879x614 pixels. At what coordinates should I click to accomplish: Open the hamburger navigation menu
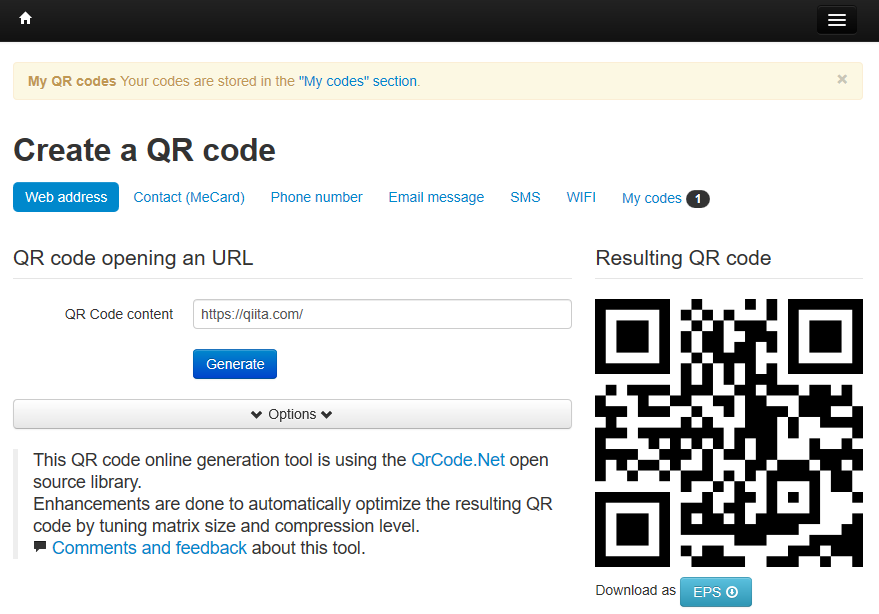836,19
